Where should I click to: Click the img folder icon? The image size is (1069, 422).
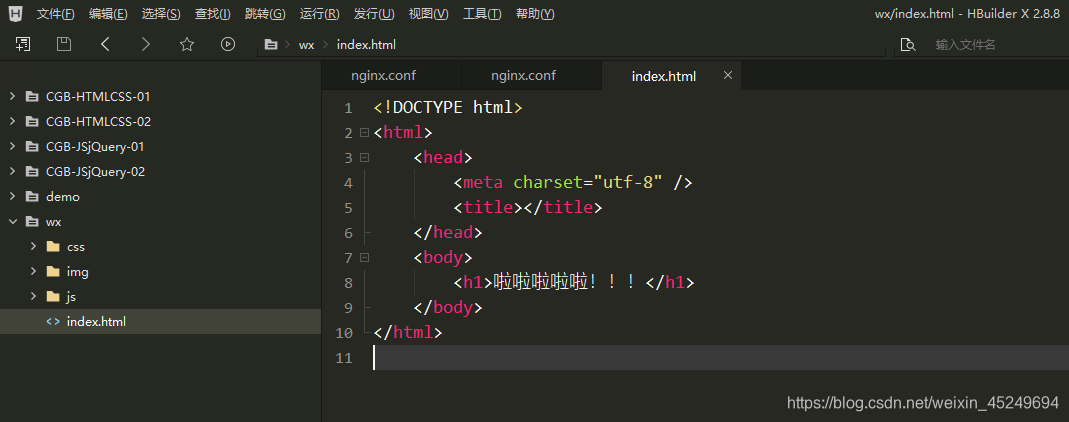(x=53, y=271)
